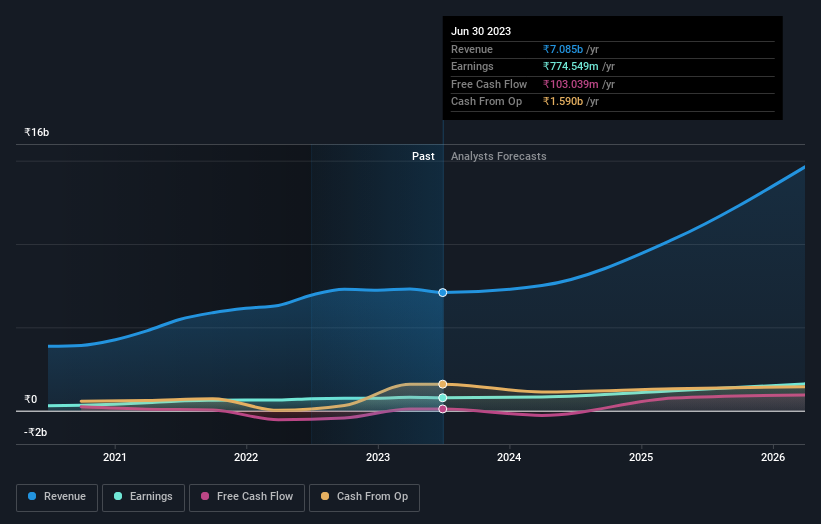
Task: Click the 2025 x-axis label
Action: [641, 457]
